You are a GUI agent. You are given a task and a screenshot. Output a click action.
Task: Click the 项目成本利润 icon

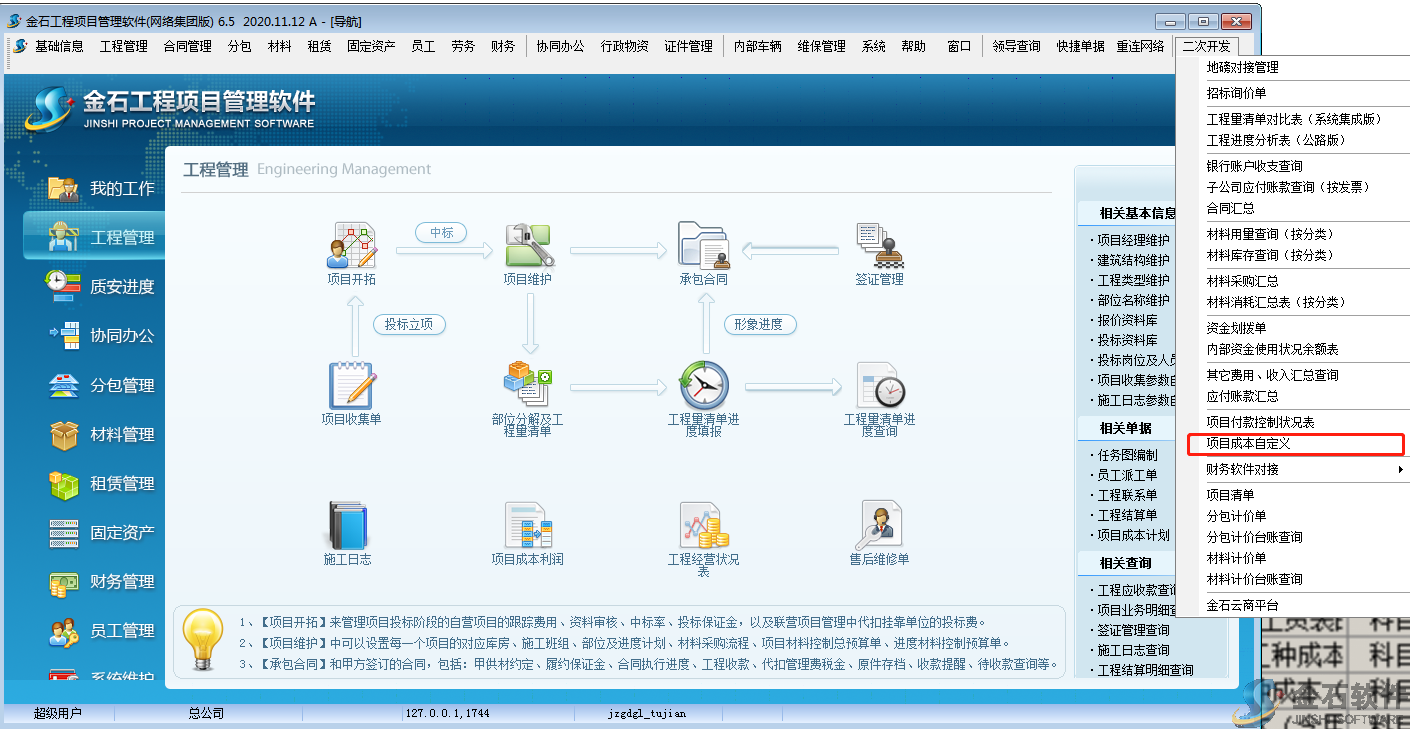click(528, 525)
